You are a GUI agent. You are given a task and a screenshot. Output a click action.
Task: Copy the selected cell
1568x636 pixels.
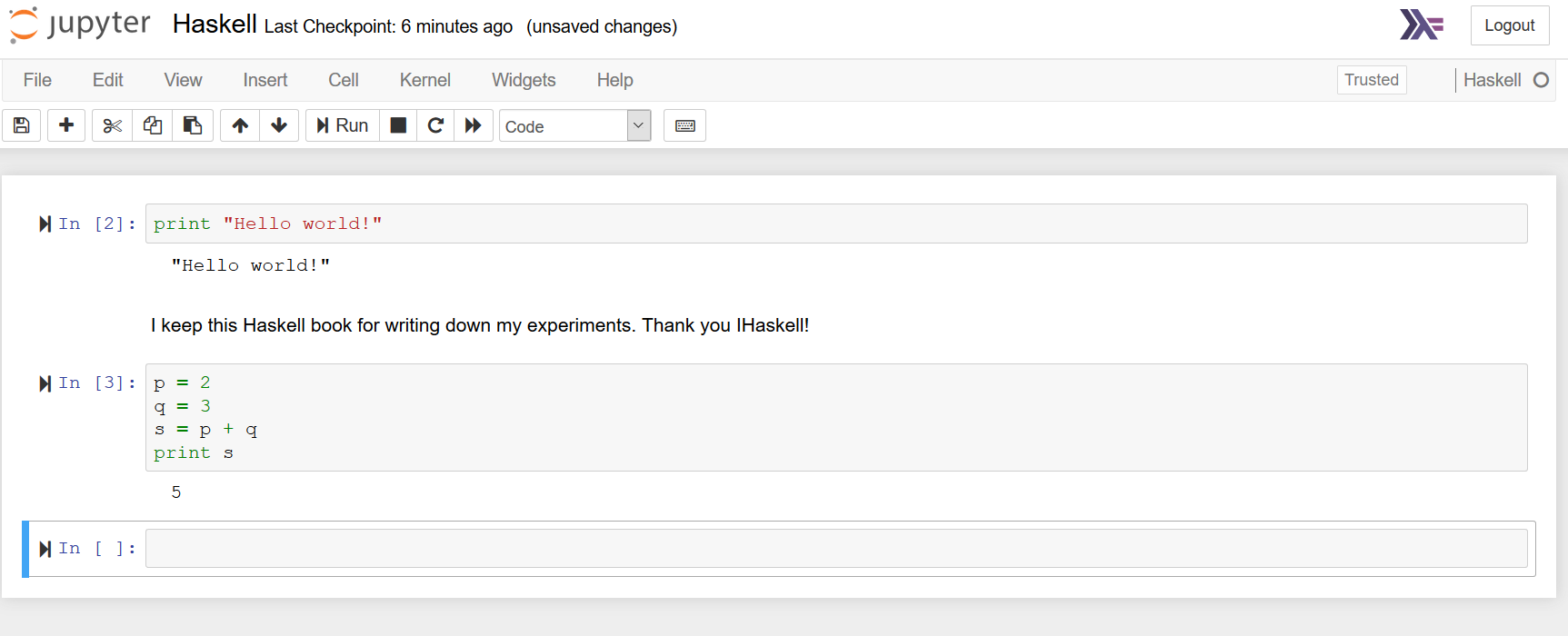(152, 125)
